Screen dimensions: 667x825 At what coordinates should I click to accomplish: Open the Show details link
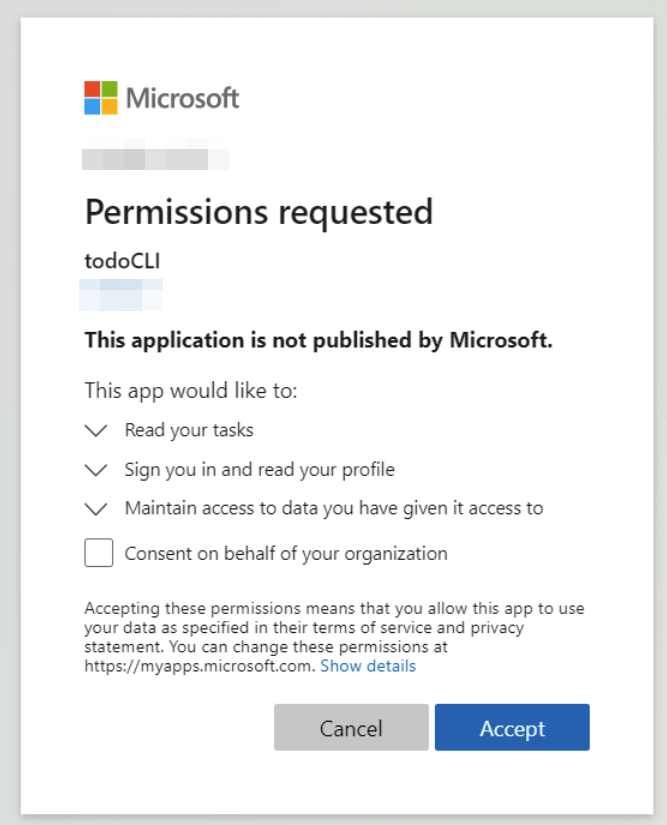[368, 666]
